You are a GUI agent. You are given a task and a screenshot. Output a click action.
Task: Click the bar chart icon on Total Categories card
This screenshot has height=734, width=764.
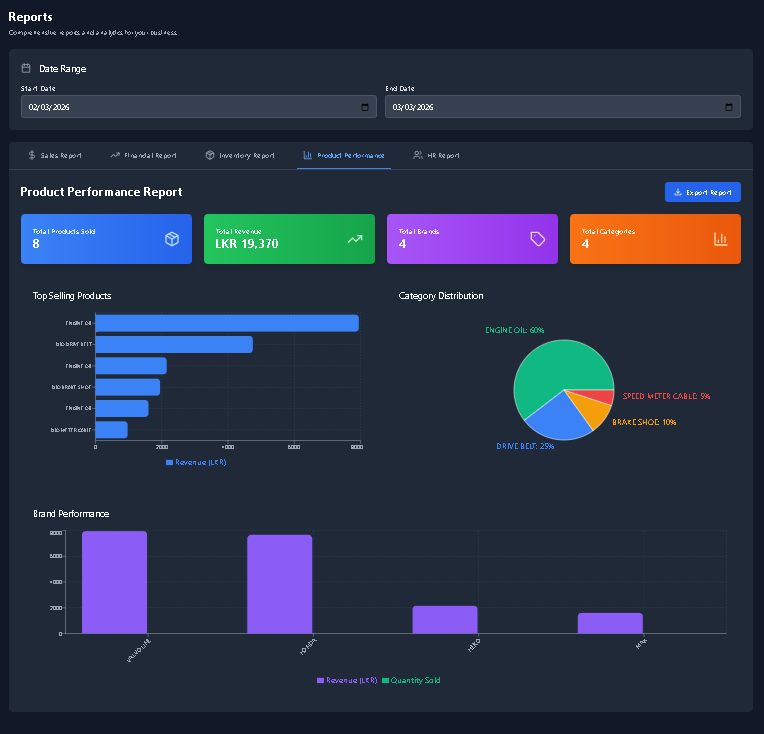pos(720,239)
